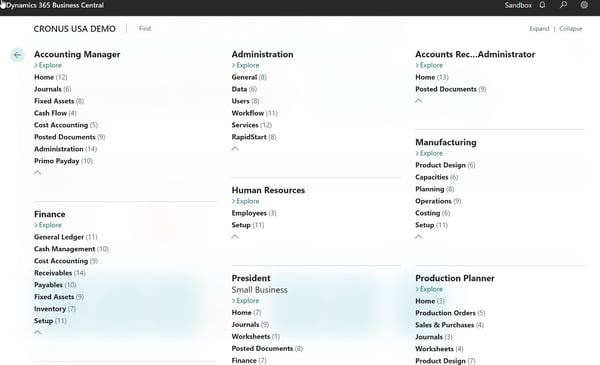Click Explore under Production Planner
This screenshot has height=365, width=600.
pos(429,289)
